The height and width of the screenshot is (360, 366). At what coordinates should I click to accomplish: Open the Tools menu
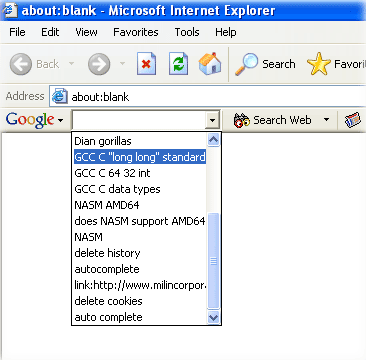187,32
